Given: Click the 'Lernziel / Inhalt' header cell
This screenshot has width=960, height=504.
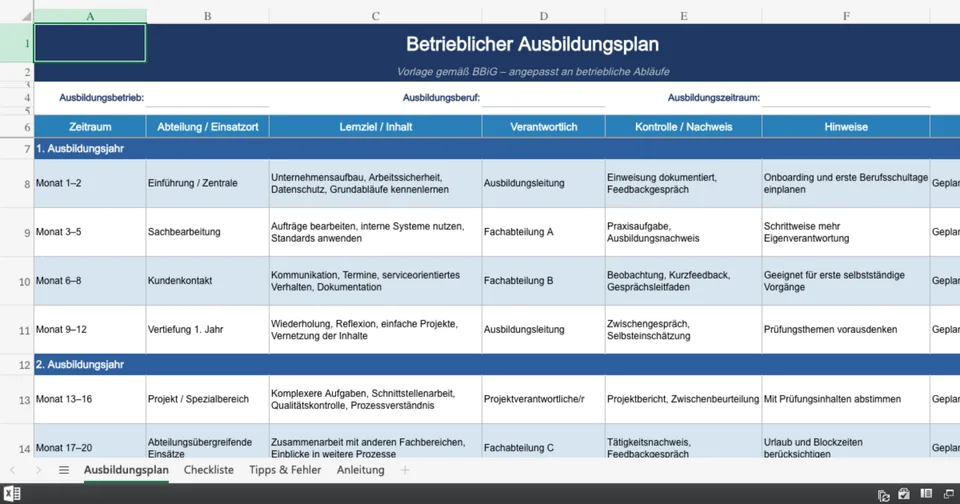Looking at the screenshot, I should click(375, 127).
